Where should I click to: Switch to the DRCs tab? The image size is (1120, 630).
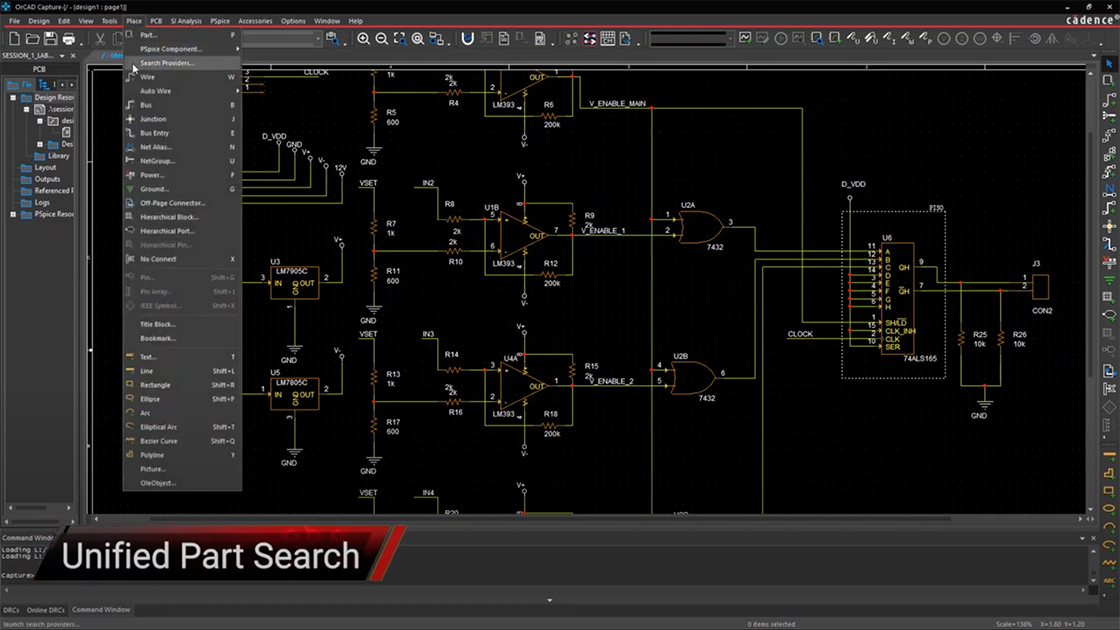click(11, 610)
